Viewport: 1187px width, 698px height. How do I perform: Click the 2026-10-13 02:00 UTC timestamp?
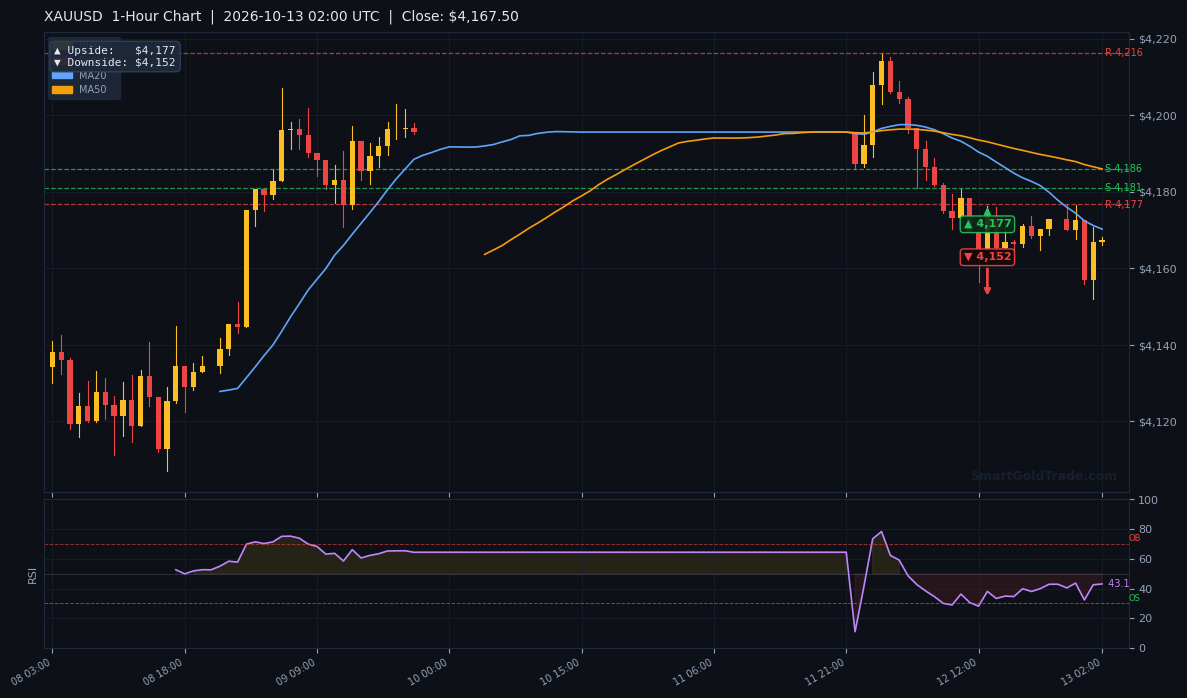pos(301,17)
